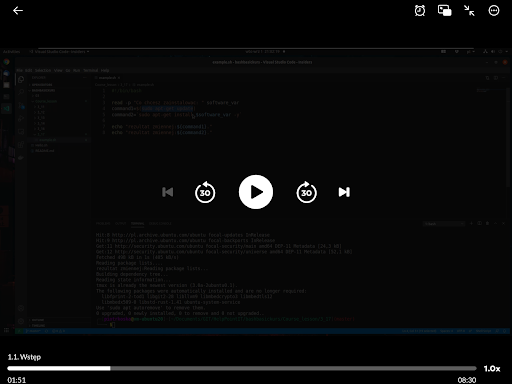Enable picture-in-picture mode
Image resolution: width=512 pixels, height=384 pixels.
(444, 11)
